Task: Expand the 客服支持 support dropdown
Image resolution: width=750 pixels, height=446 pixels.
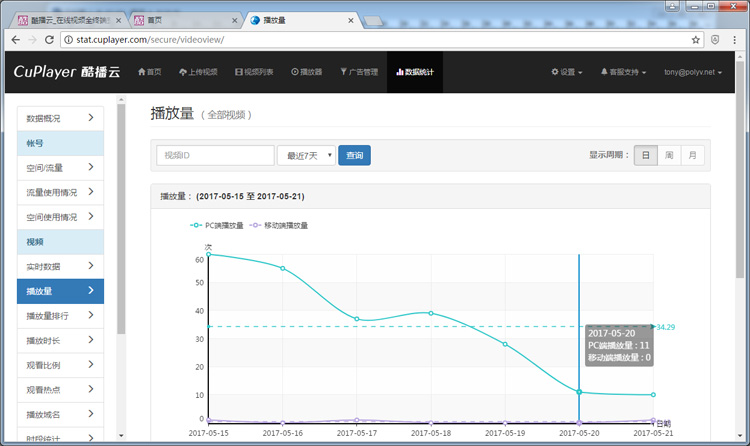Action: 623,72
